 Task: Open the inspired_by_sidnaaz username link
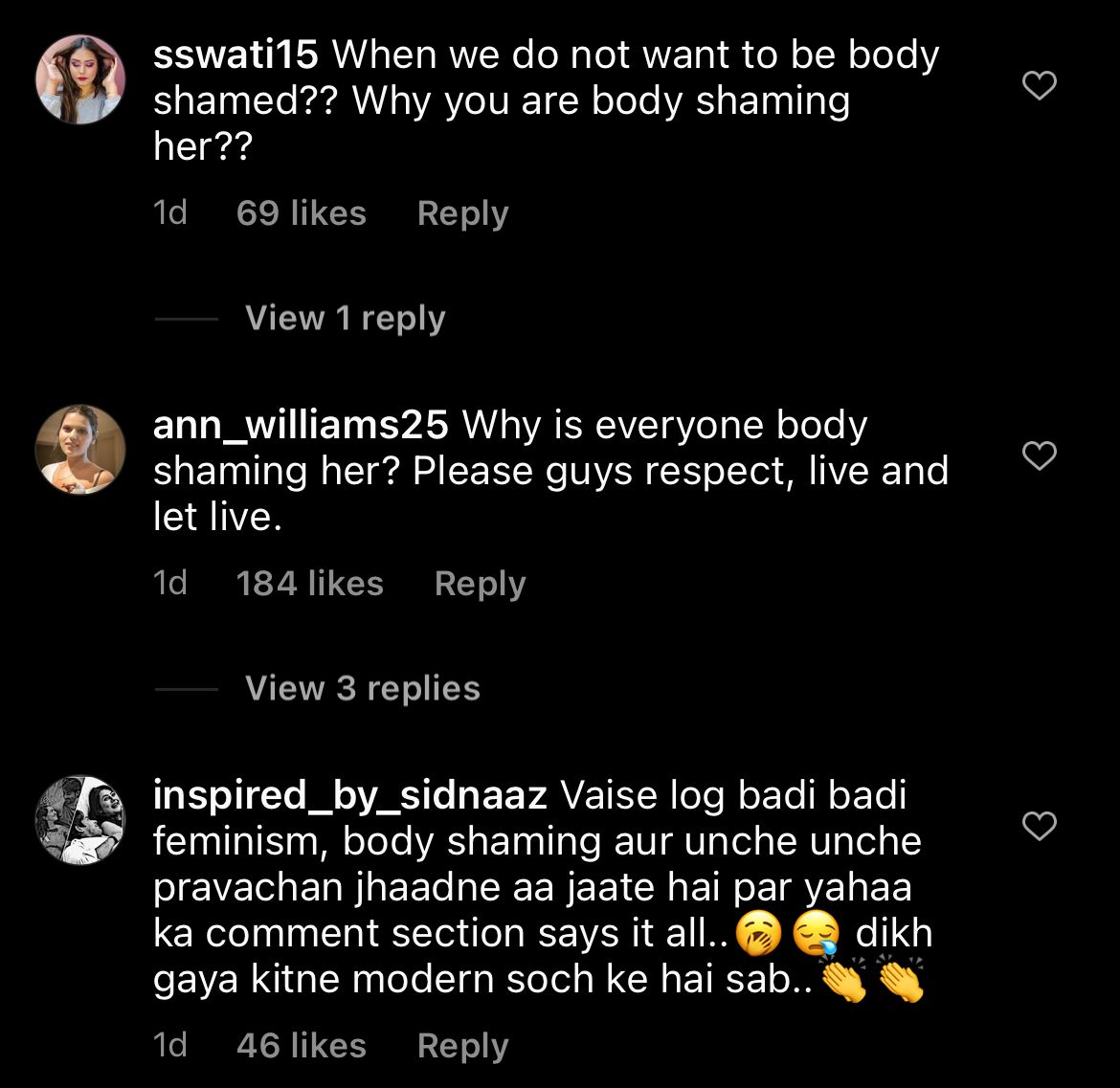coord(349,795)
